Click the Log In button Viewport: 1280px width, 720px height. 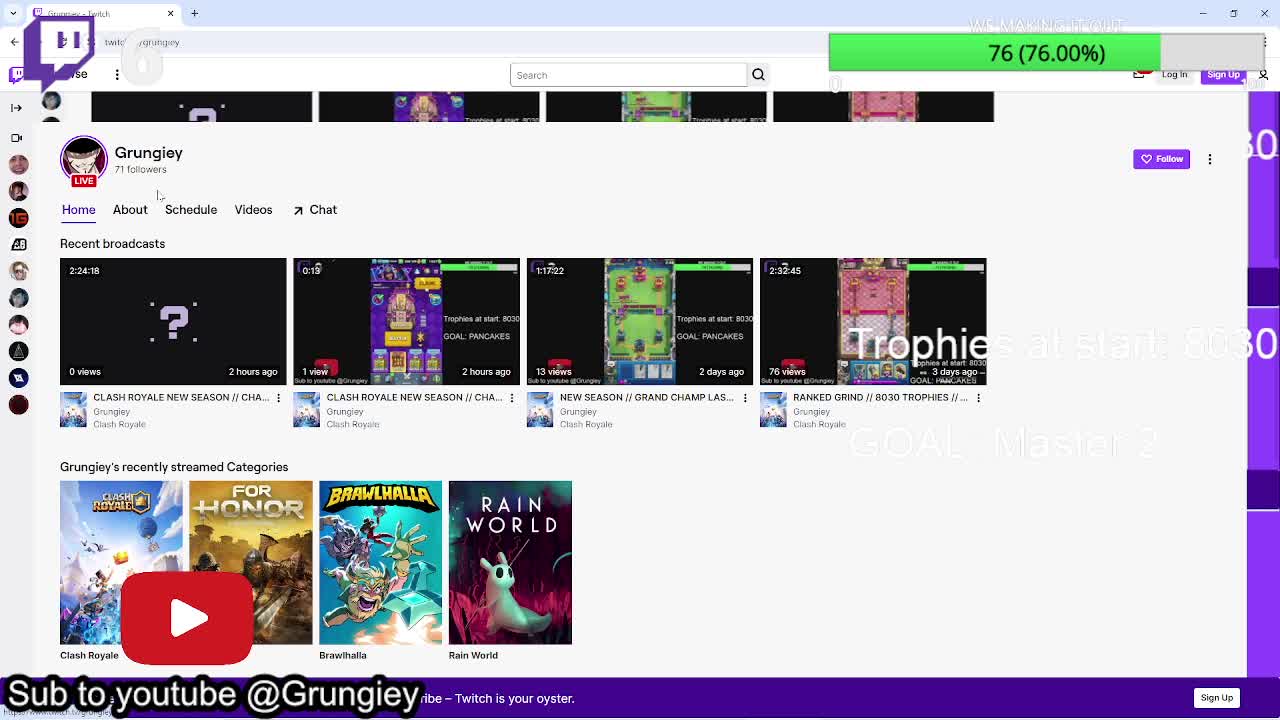[x=1174, y=75]
